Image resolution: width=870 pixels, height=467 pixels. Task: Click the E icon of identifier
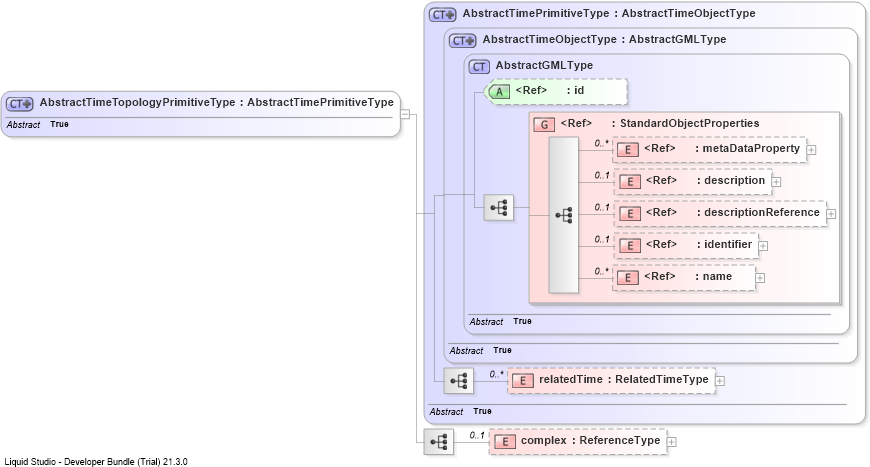630,246
